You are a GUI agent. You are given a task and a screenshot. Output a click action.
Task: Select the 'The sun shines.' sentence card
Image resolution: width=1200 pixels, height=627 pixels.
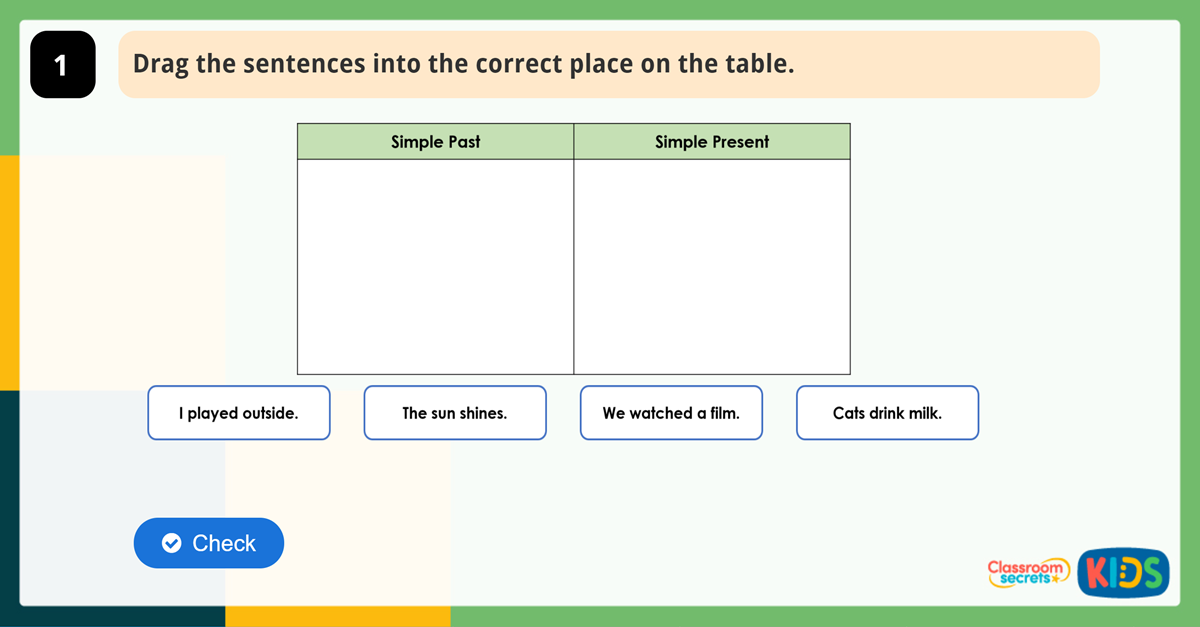click(x=454, y=412)
